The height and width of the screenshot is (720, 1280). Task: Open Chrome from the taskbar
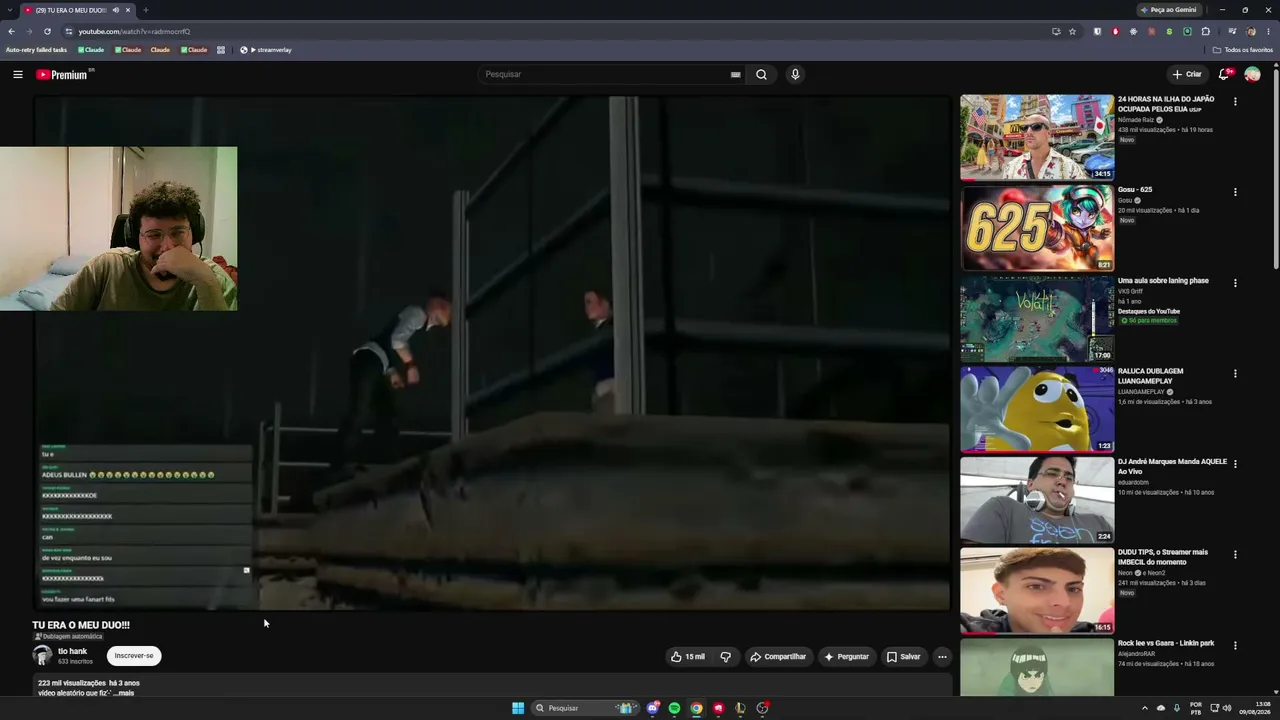(696, 708)
